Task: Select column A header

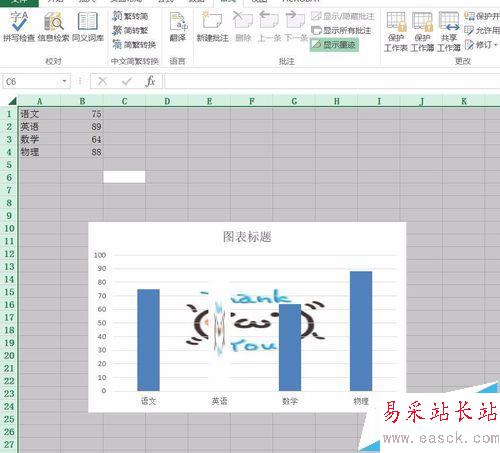Action: 39,101
